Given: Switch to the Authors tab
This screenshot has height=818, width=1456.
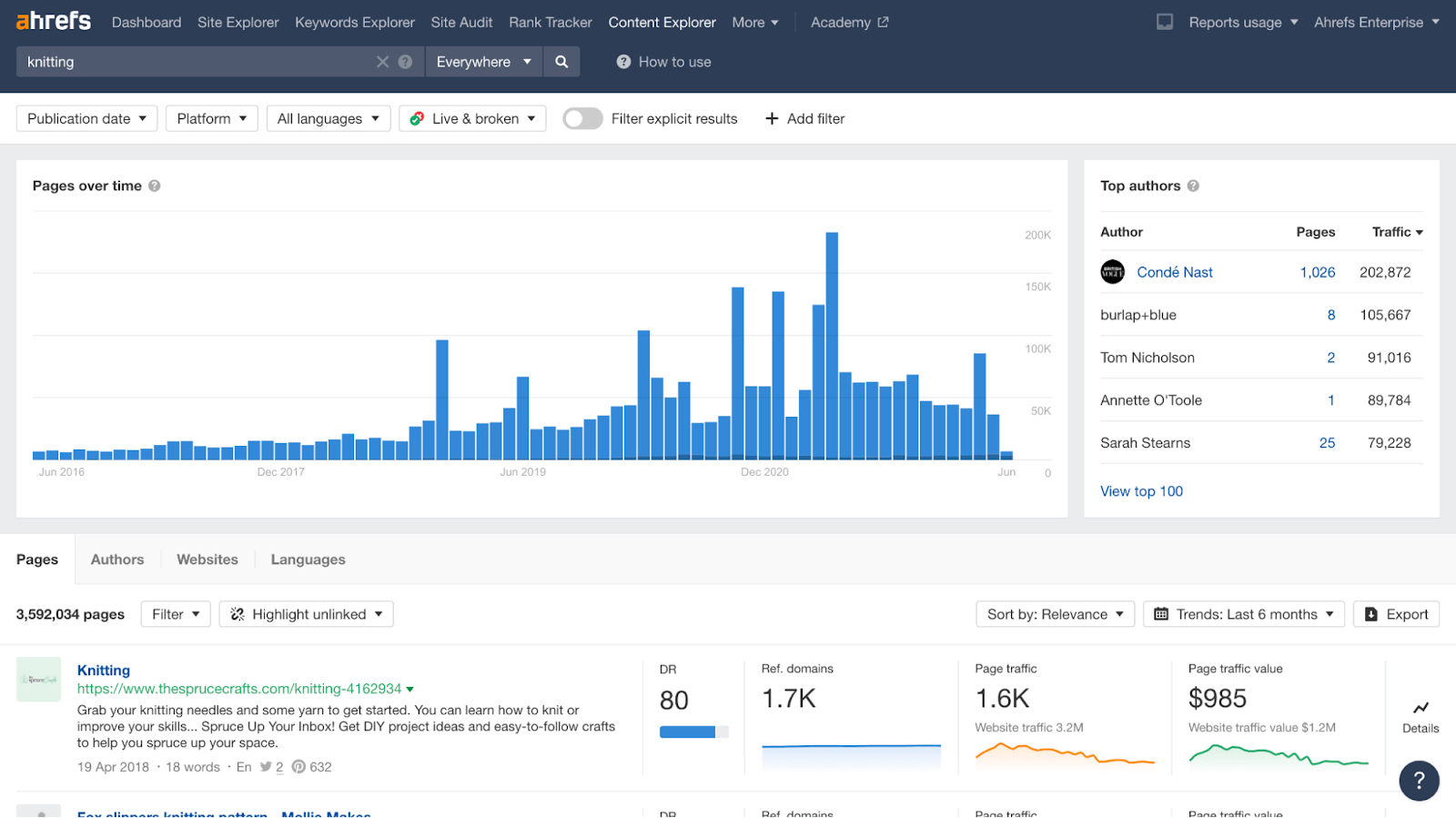Looking at the screenshot, I should pyautogui.click(x=117, y=560).
